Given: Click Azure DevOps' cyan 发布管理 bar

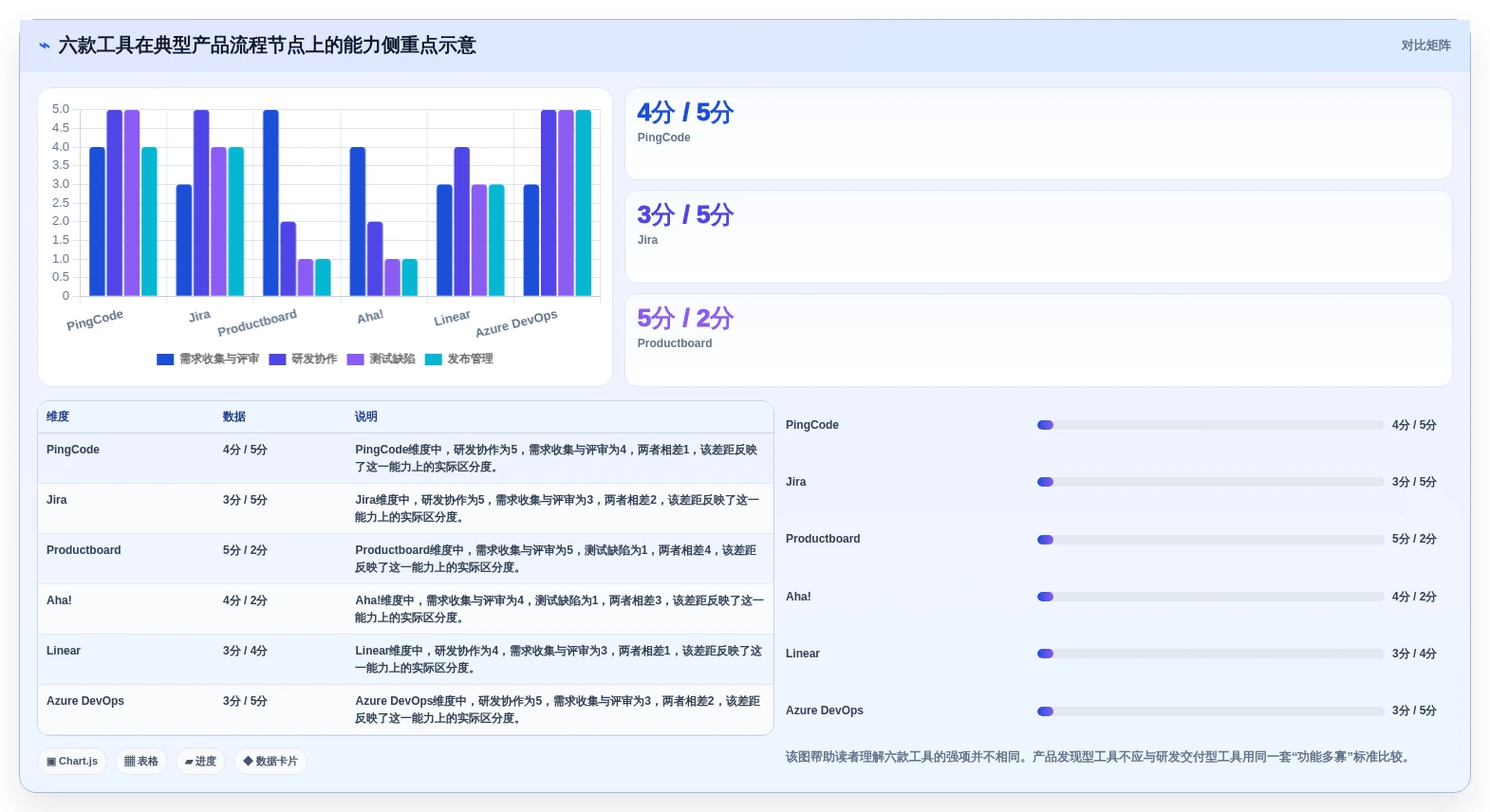Looking at the screenshot, I should 583,203.
